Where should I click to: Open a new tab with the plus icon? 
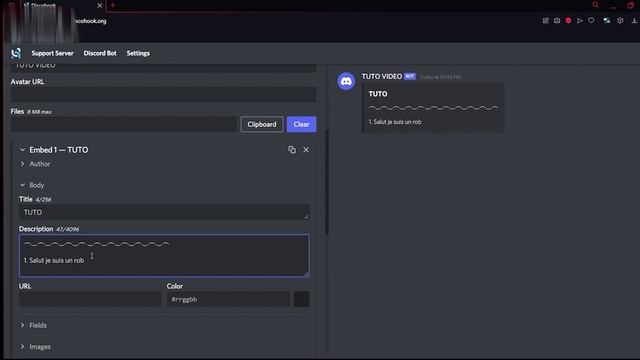(x=113, y=5)
